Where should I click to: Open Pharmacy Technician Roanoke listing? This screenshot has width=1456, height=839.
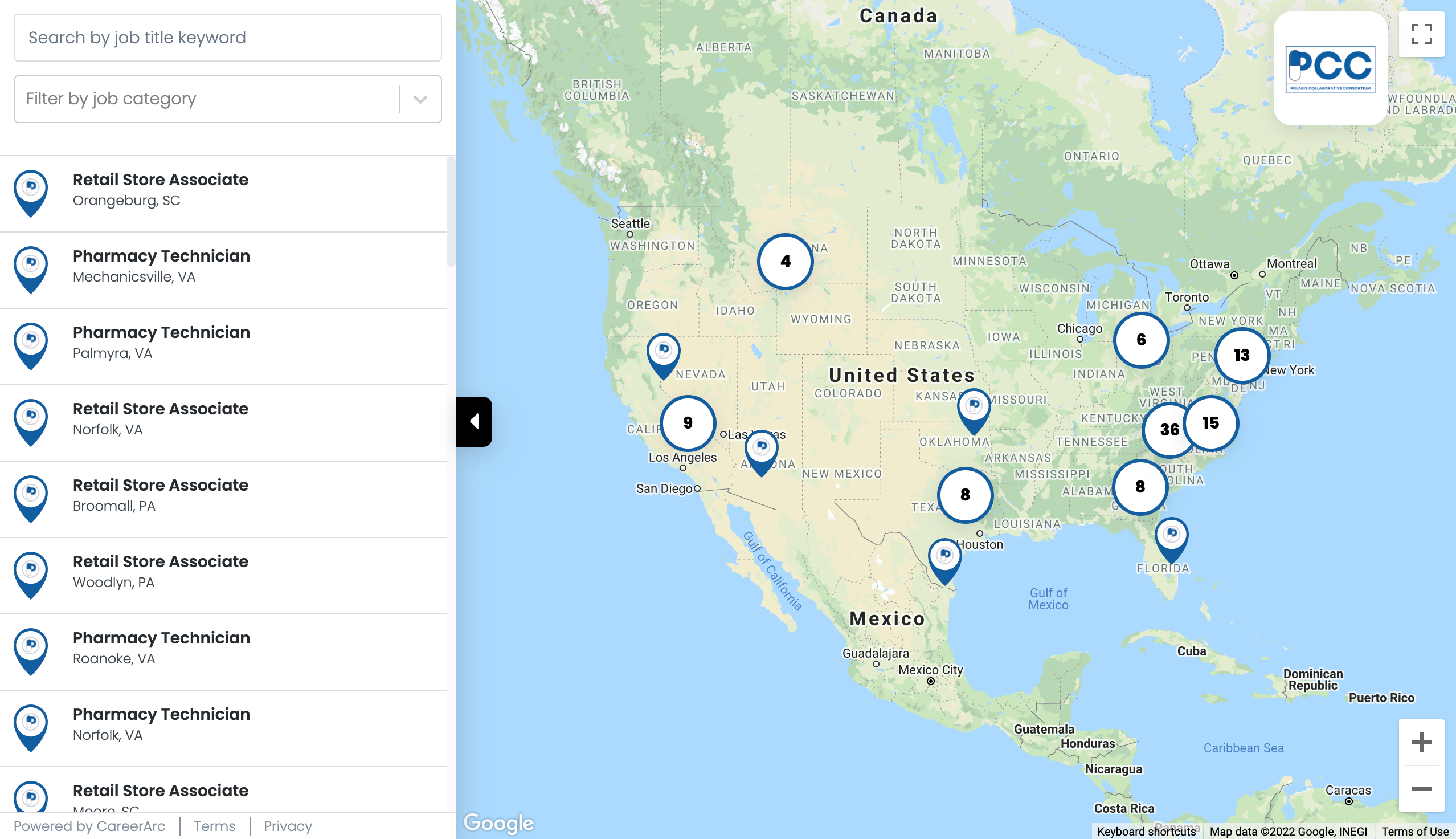pyautogui.click(x=223, y=651)
